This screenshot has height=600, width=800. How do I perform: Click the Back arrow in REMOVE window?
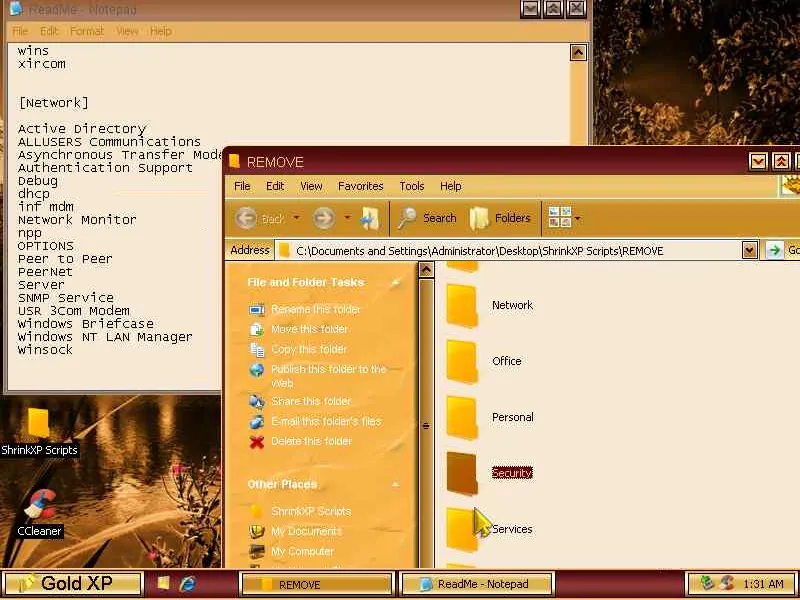(x=246, y=218)
